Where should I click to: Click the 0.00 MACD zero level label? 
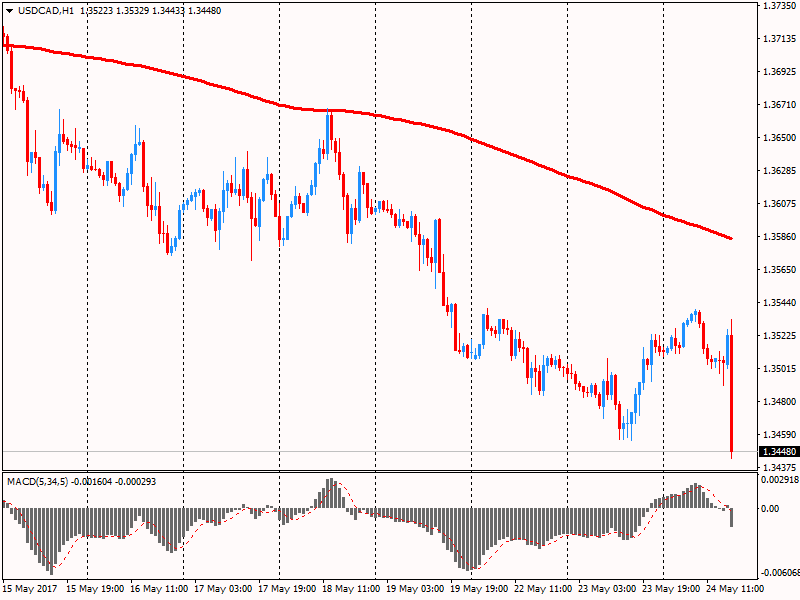[770, 509]
